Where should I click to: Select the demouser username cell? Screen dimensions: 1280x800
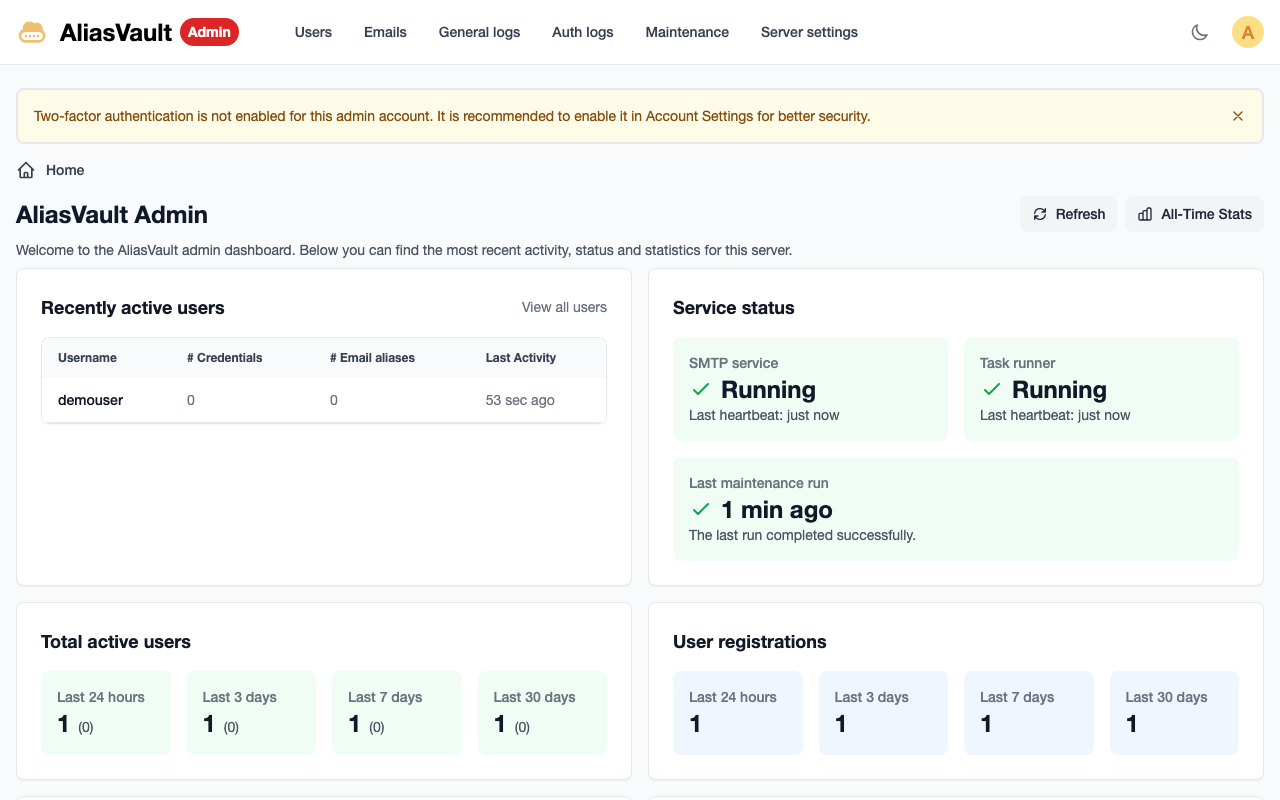click(x=90, y=400)
